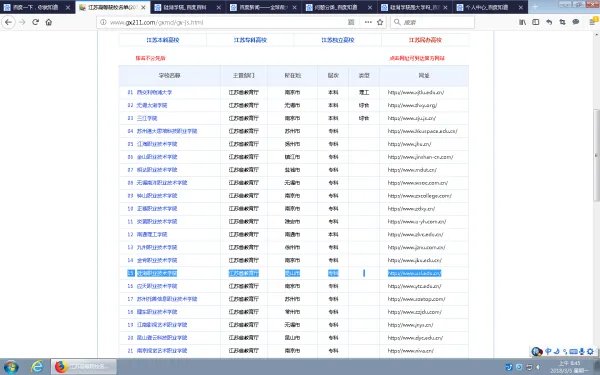Viewport: 600px width, 375px height.
Task: Close the 个人中心 tab
Action: (521, 8)
